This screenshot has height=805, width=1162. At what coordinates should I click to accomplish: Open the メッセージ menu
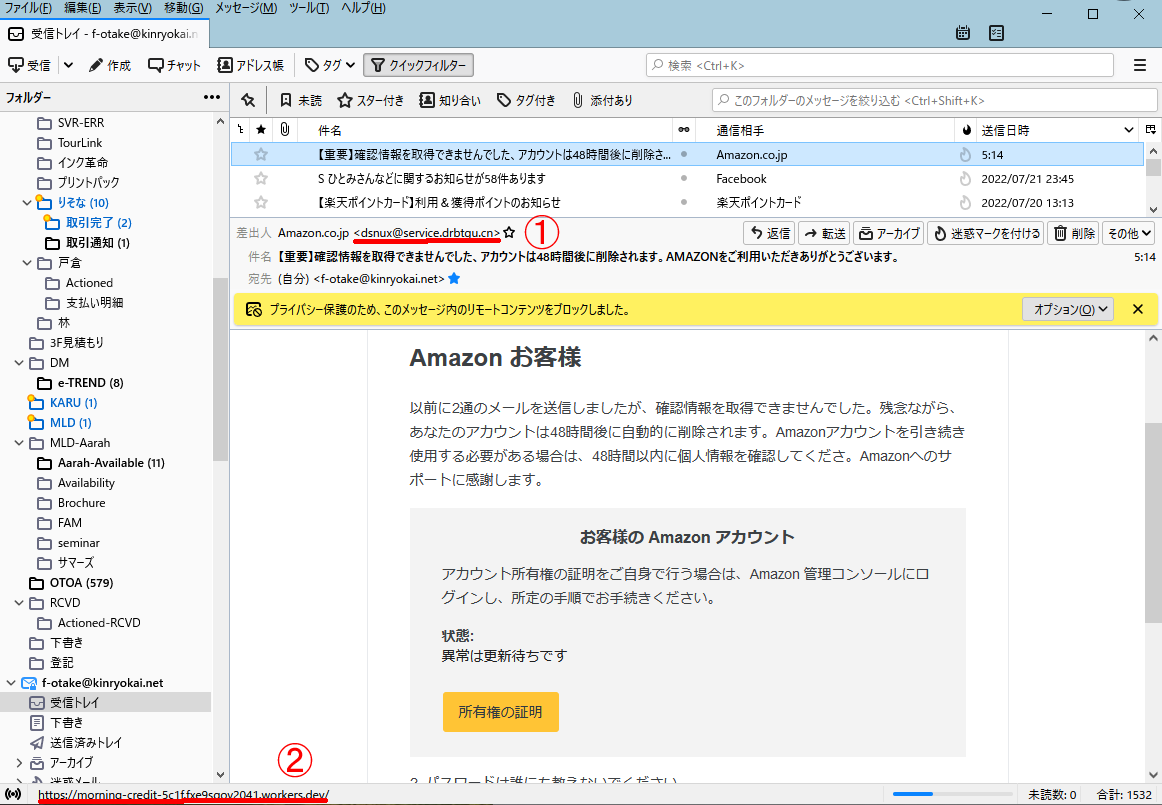(x=246, y=7)
